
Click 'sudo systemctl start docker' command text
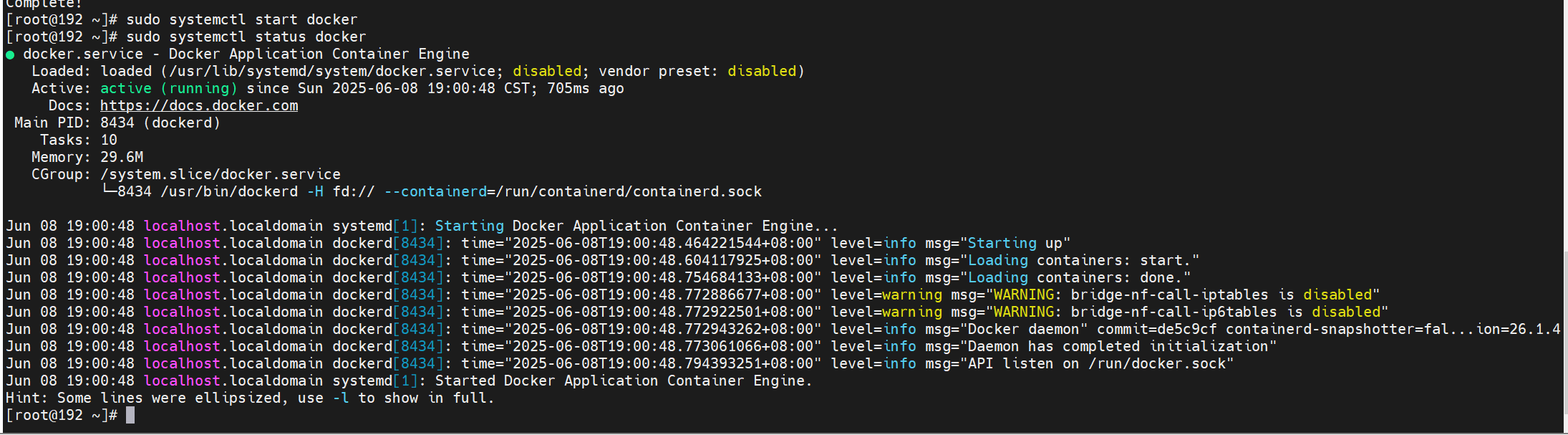click(241, 19)
